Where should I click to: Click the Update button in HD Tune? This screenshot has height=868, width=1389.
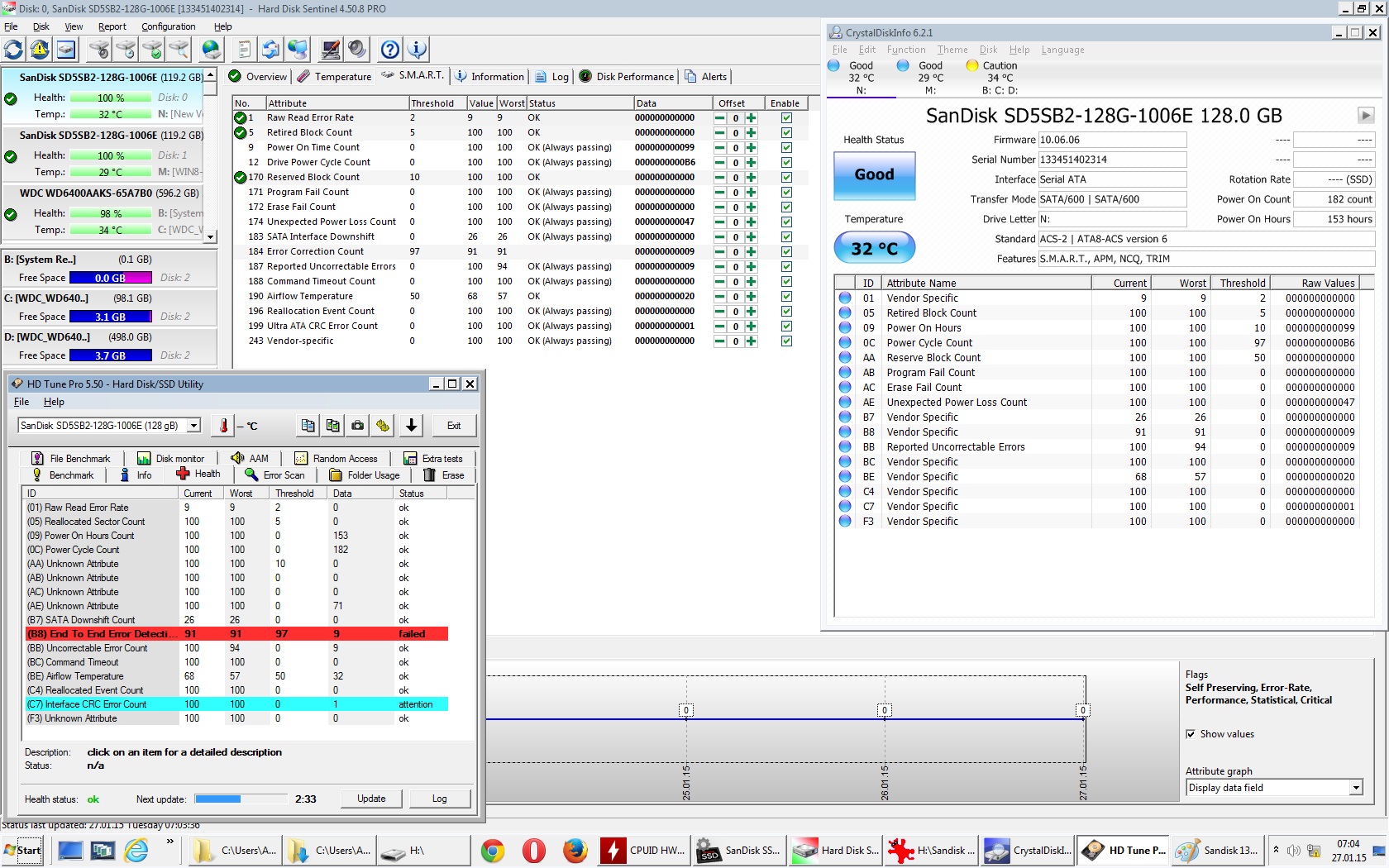coord(371,799)
